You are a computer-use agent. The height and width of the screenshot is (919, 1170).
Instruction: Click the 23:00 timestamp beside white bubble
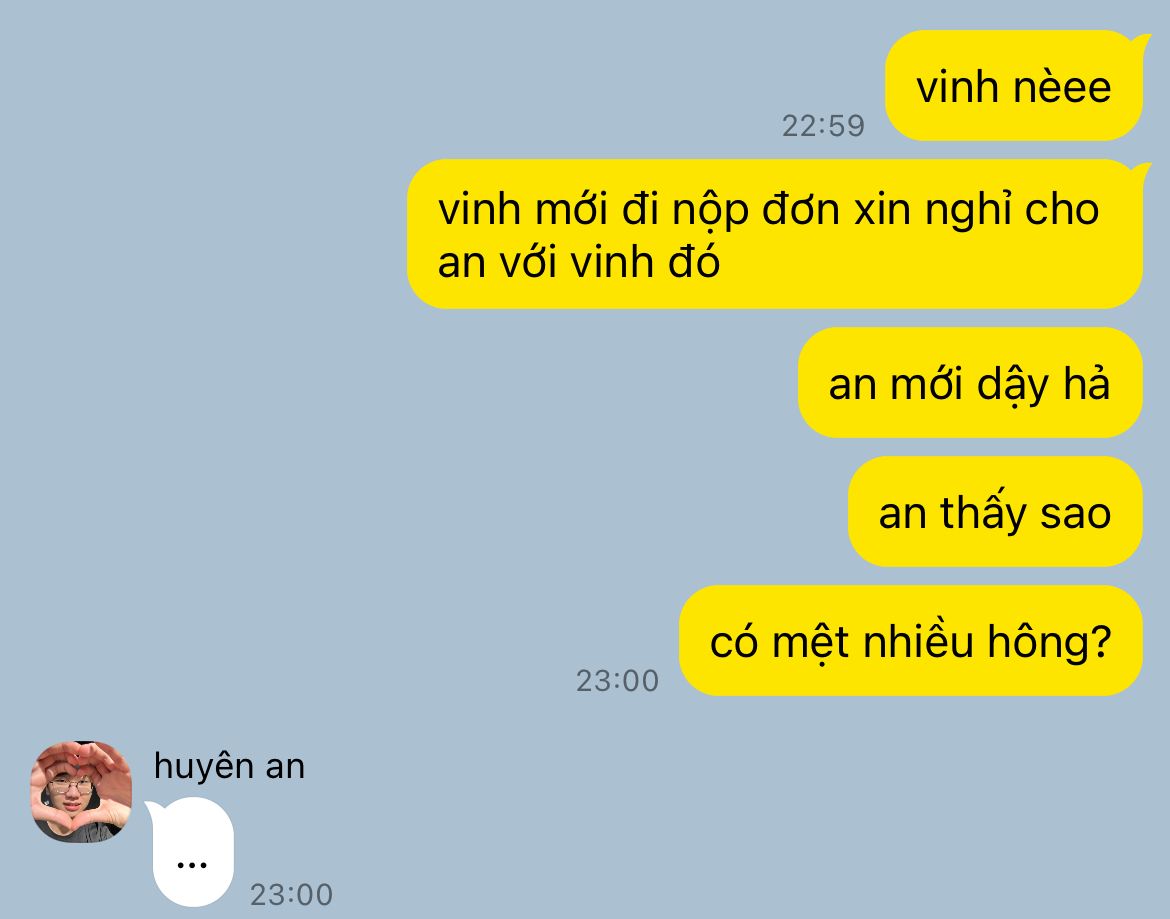pyautogui.click(x=291, y=894)
